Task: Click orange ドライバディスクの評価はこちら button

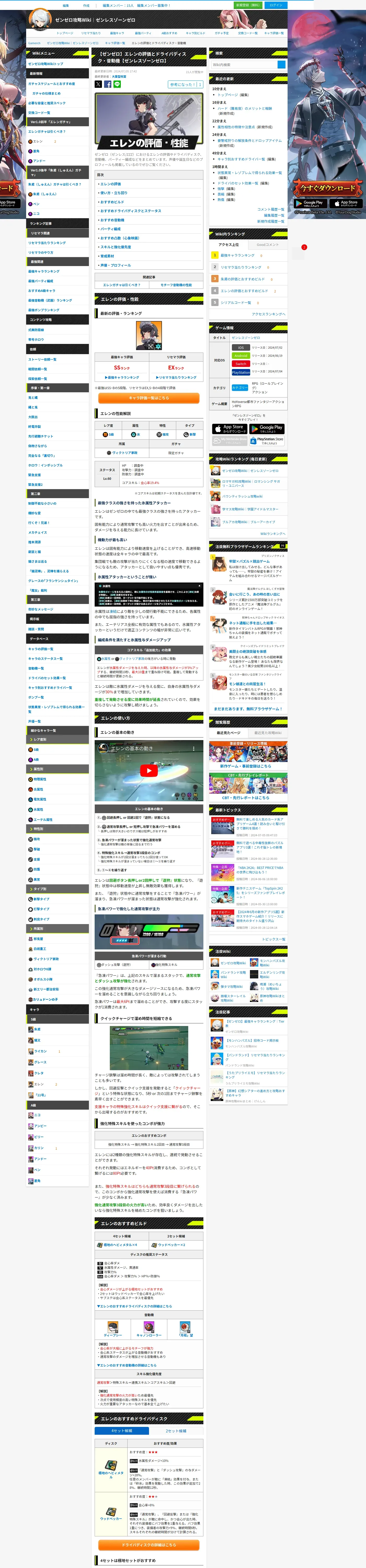Action: 148,1545
